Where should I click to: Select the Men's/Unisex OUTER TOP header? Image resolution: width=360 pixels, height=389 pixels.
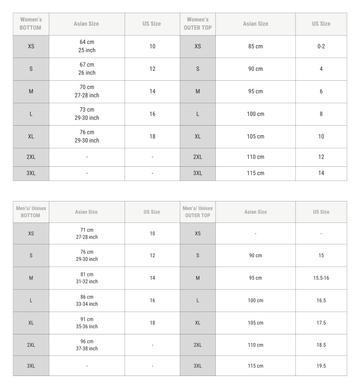click(x=198, y=212)
